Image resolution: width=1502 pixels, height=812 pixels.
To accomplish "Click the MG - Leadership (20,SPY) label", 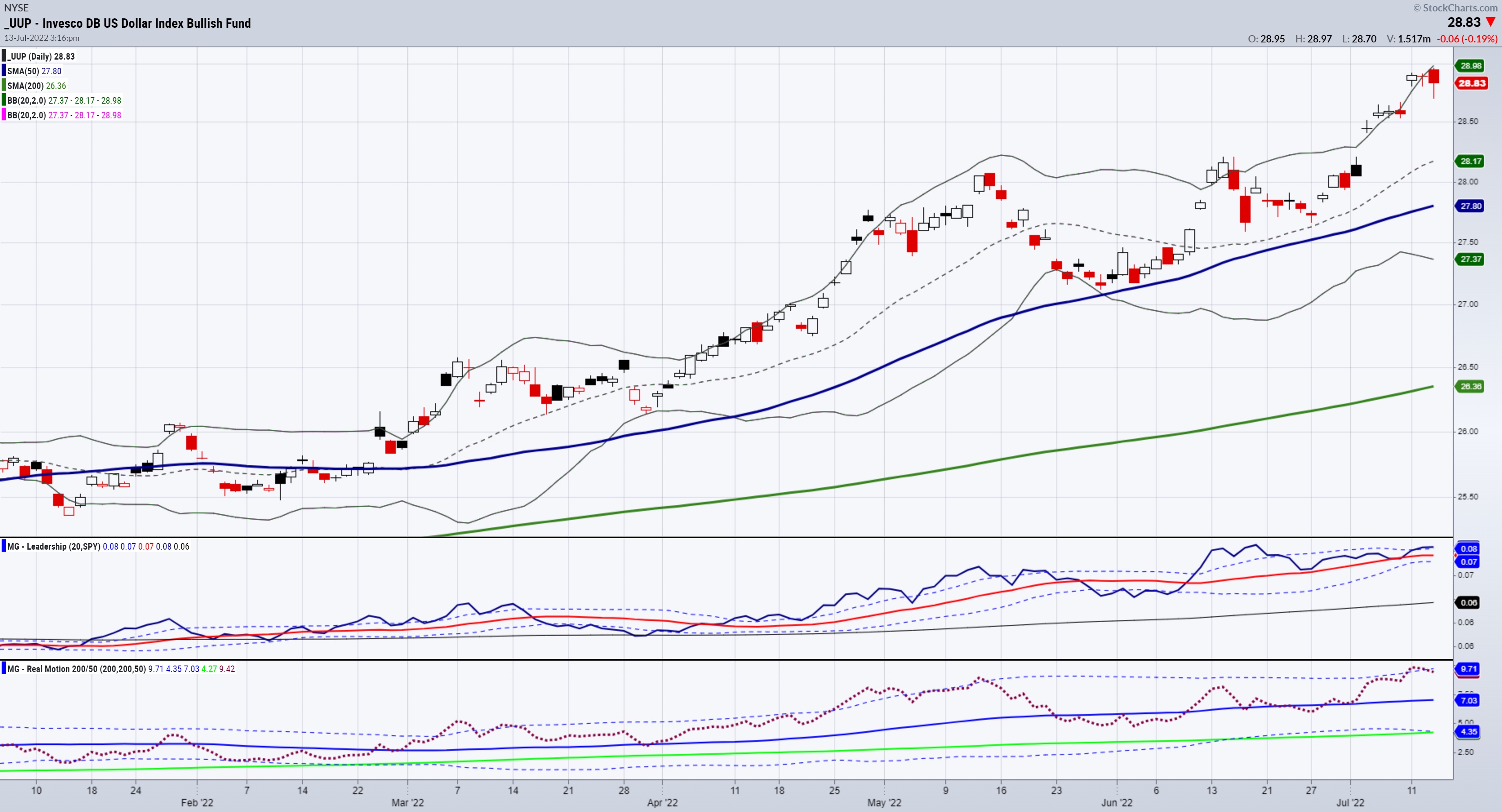I will point(53,547).
